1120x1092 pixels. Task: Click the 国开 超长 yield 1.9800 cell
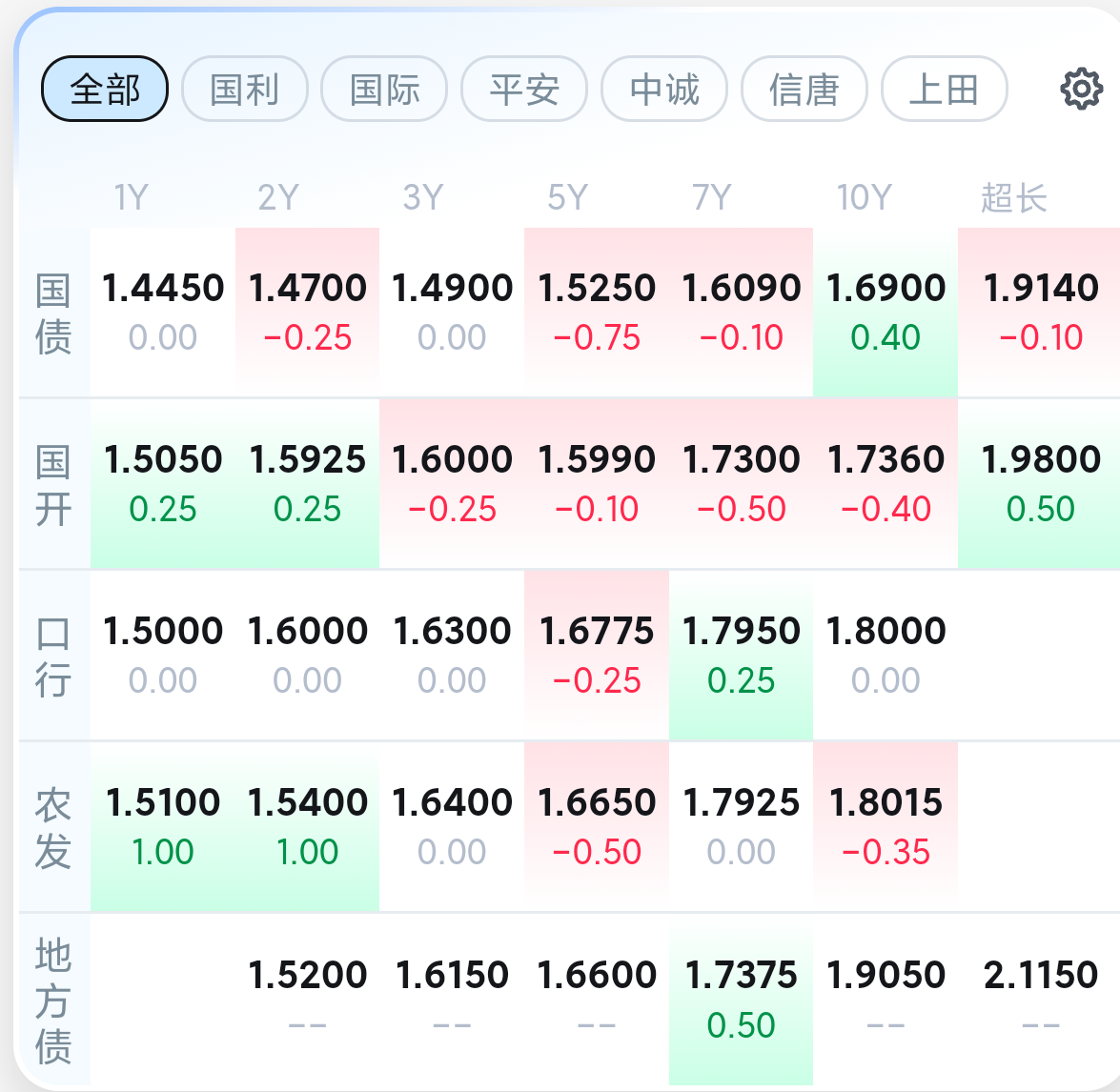tap(1040, 483)
